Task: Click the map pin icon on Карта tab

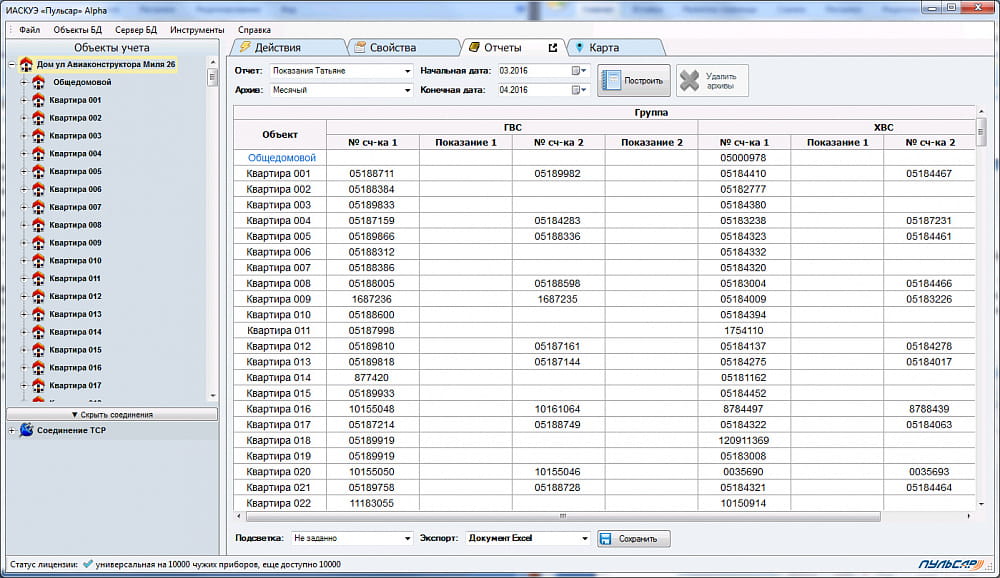Action: tap(579, 47)
